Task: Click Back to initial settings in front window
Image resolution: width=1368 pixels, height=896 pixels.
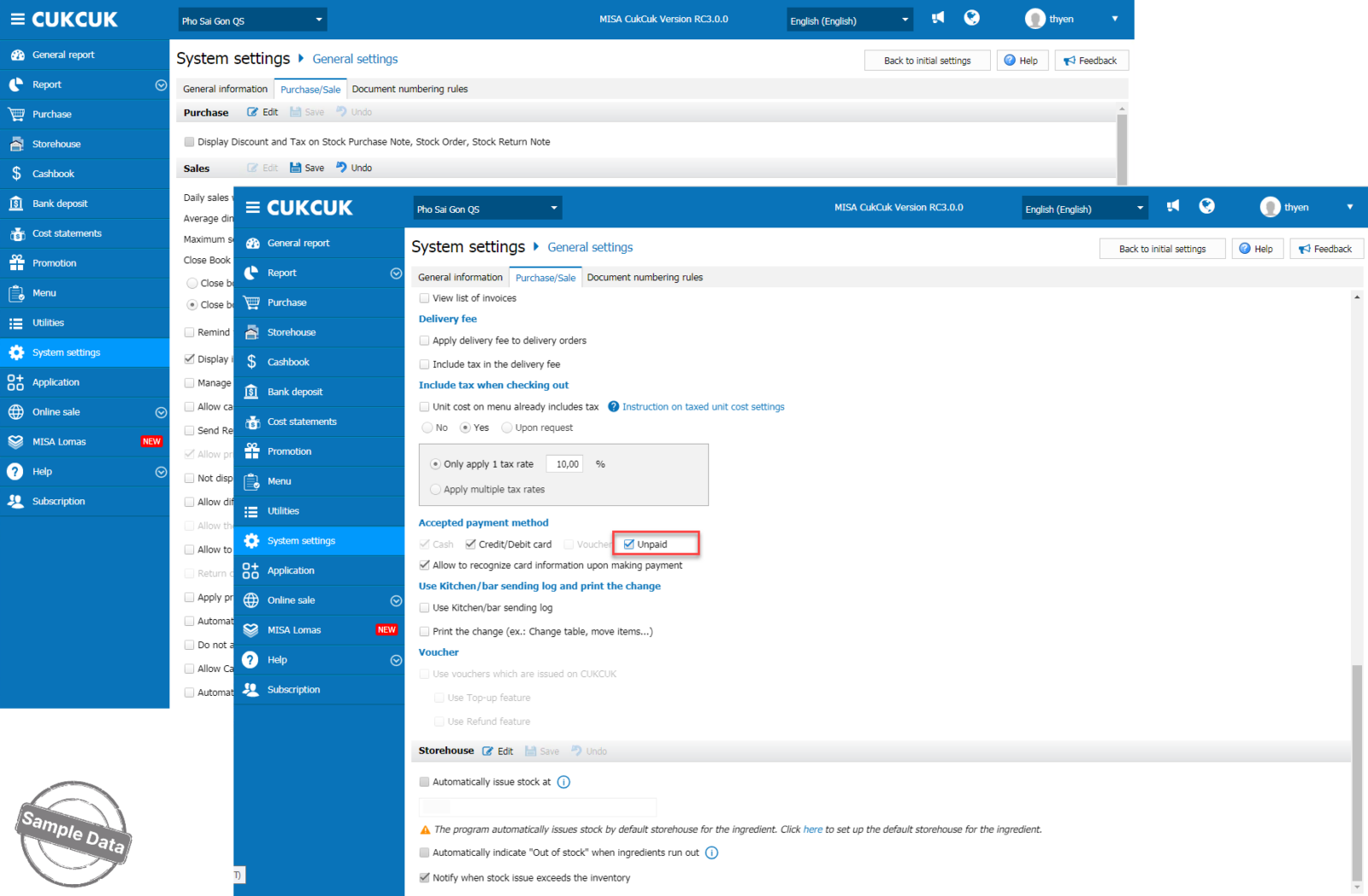Action: coord(1162,249)
